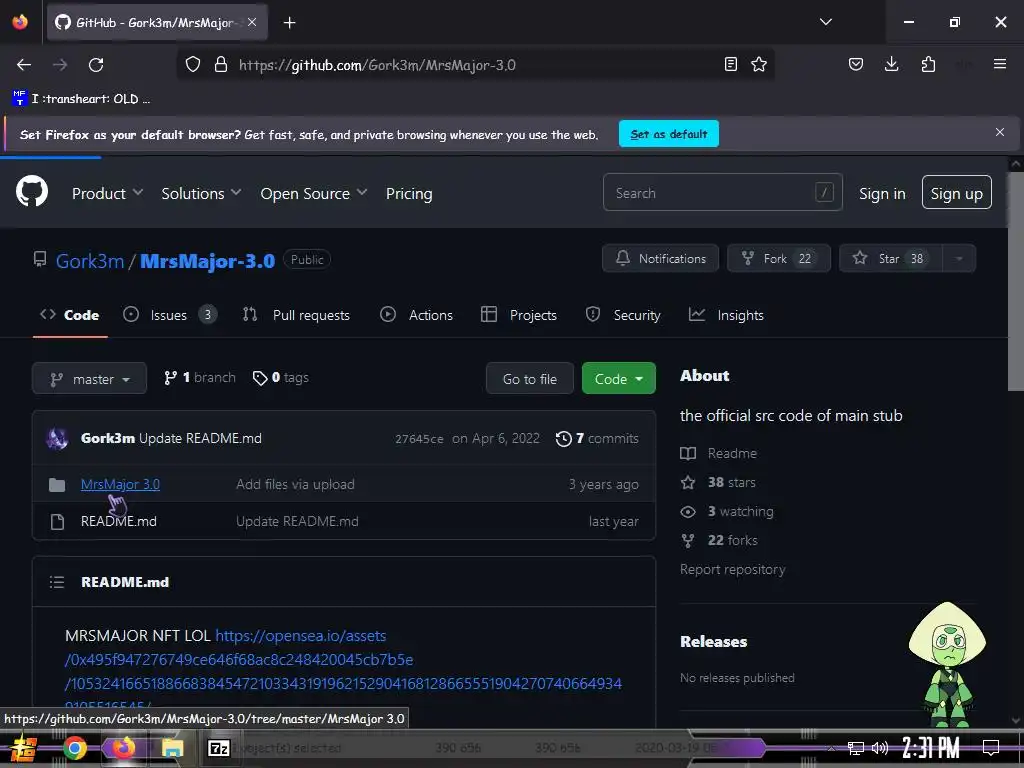
Task: Fork the repository
Action: tap(778, 259)
